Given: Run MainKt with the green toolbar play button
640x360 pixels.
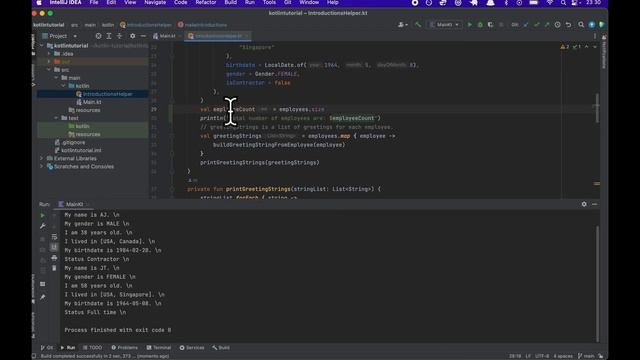Looking at the screenshot, I should [469, 24].
